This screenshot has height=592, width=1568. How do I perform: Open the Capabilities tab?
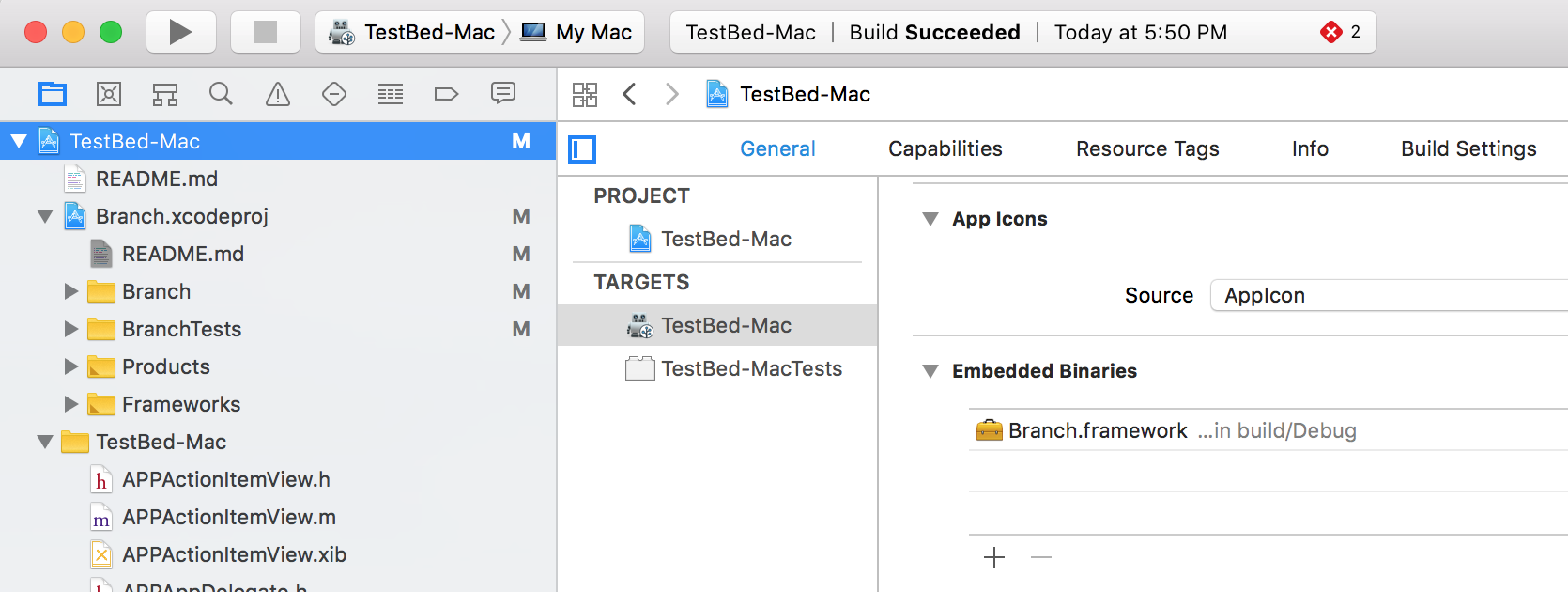tap(945, 148)
